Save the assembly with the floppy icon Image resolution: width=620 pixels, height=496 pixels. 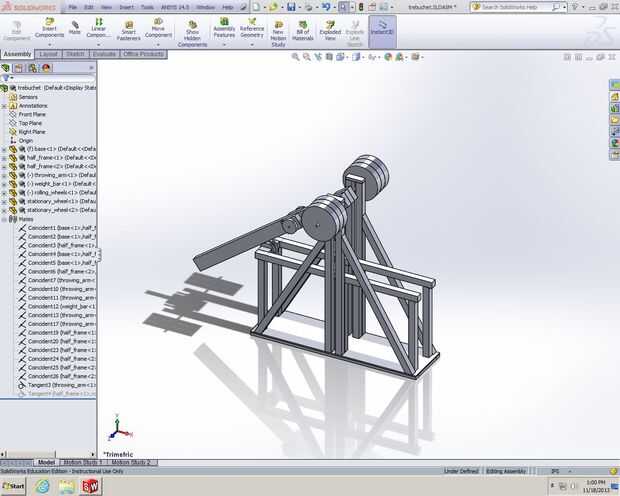pyautogui.click(x=291, y=7)
